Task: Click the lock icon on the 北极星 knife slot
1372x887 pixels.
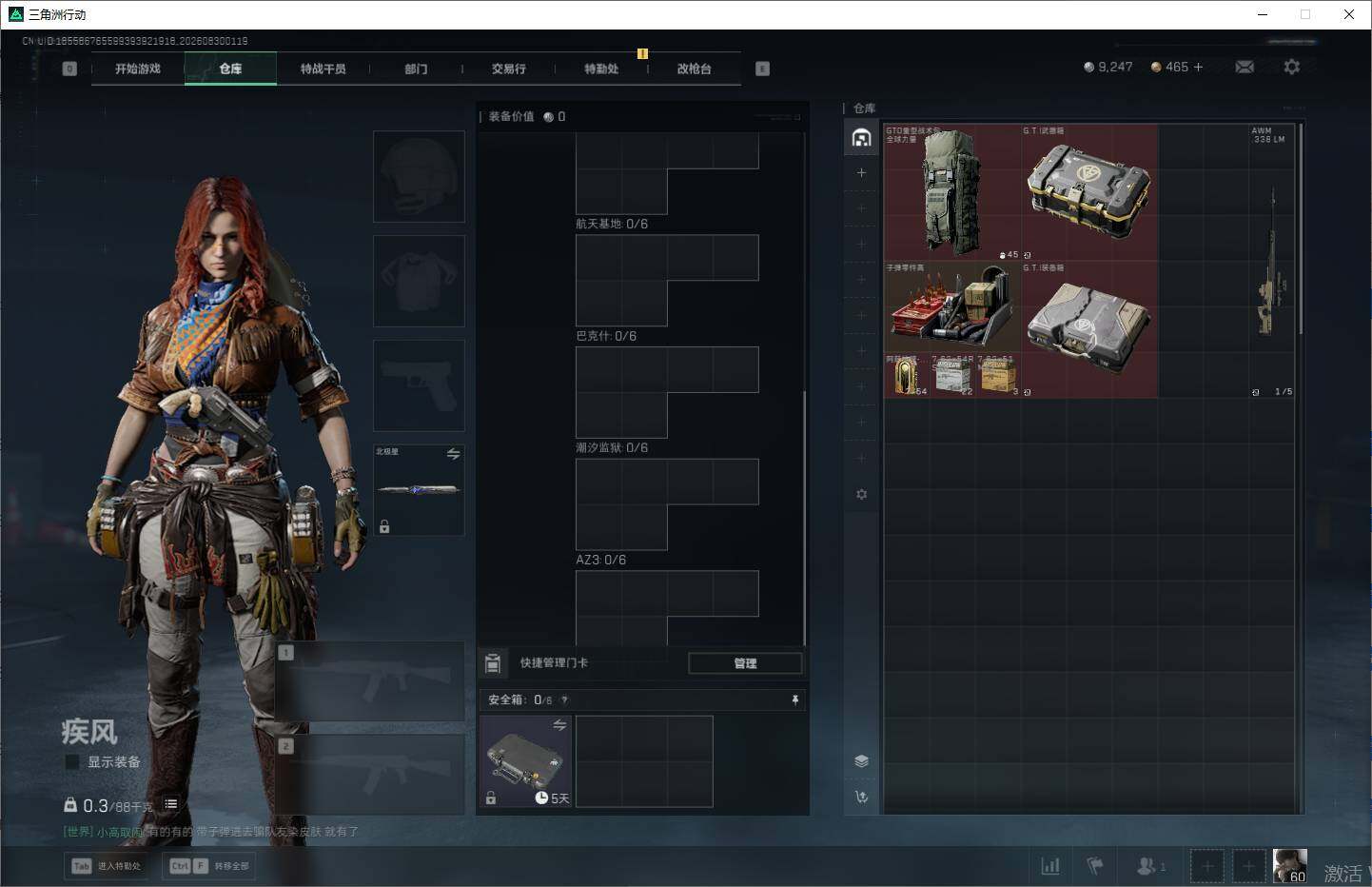Action: click(x=384, y=526)
